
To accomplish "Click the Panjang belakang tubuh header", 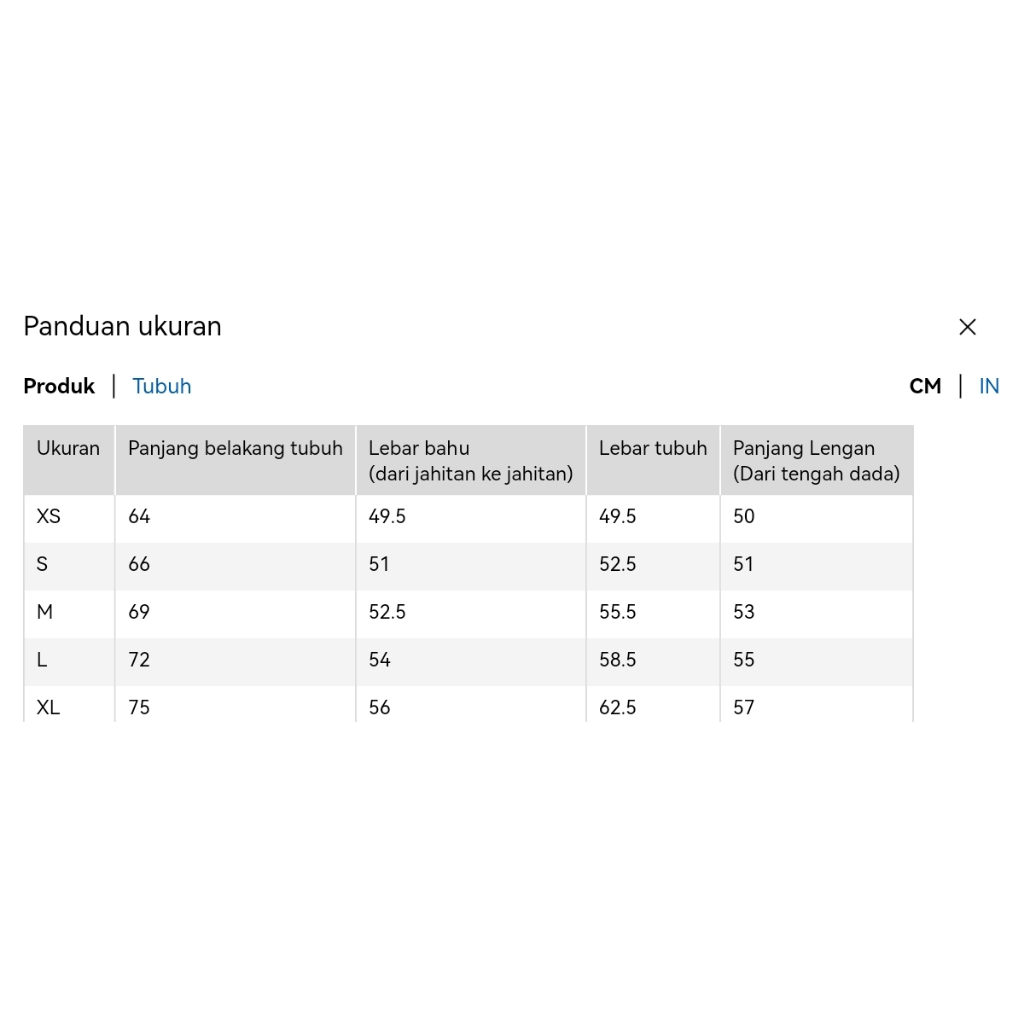I will pyautogui.click(x=235, y=449).
